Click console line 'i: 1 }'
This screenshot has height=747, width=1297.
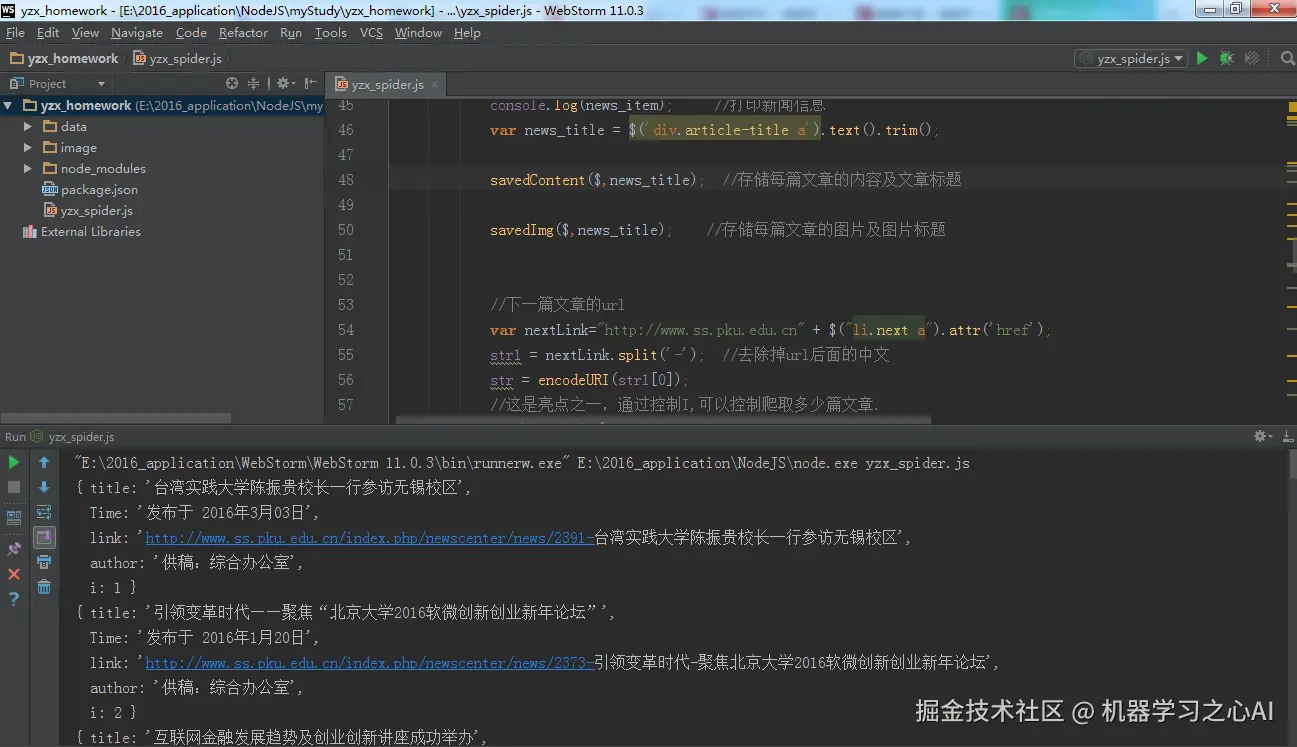(112, 588)
